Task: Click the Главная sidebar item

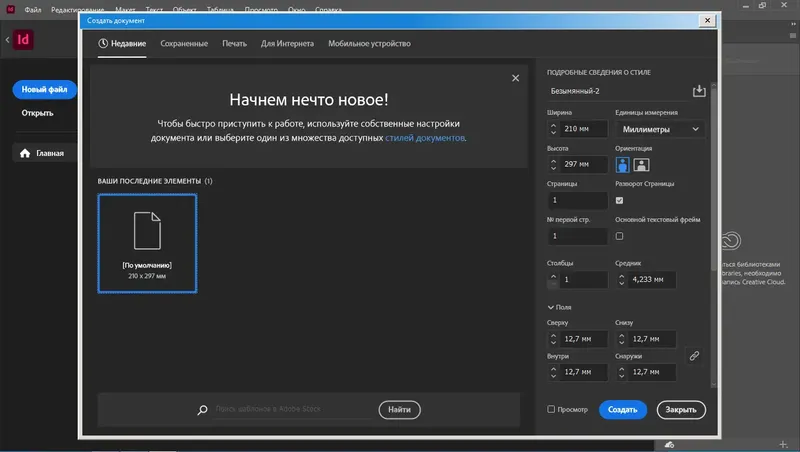Action: click(45, 153)
